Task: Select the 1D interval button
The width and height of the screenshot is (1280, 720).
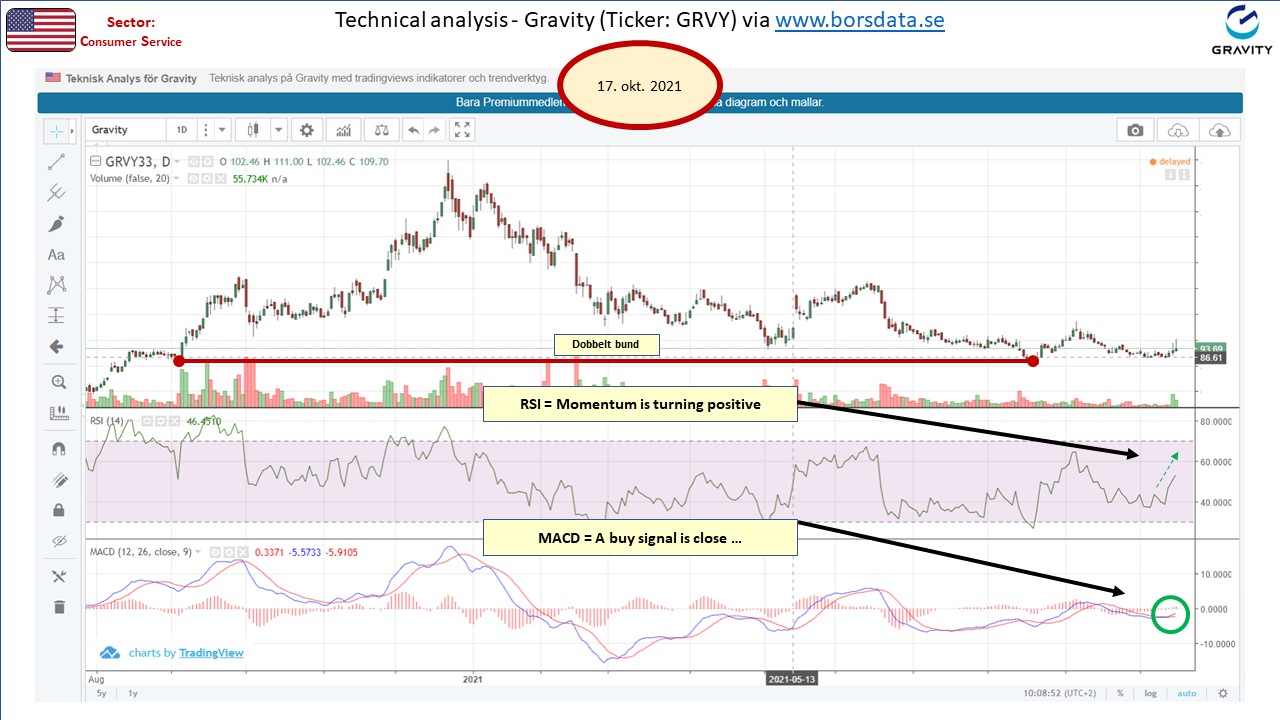Action: 182,130
